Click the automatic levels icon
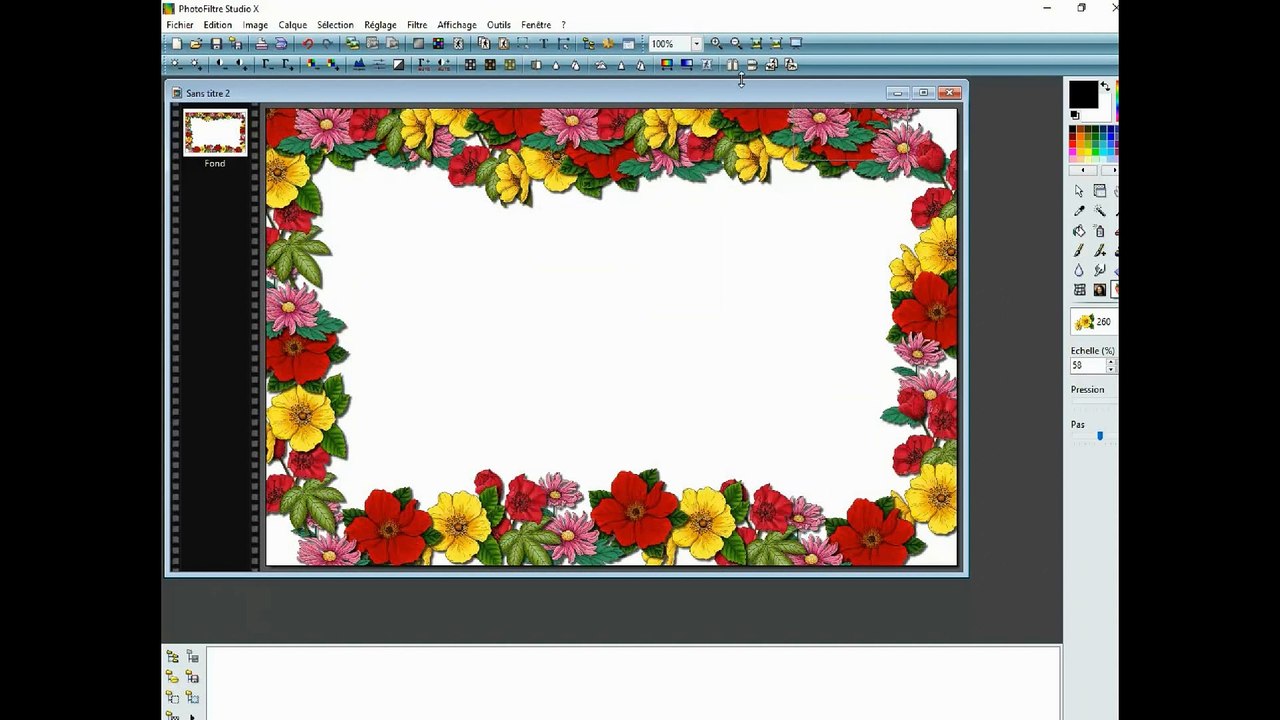The height and width of the screenshot is (720, 1280). 423,64
